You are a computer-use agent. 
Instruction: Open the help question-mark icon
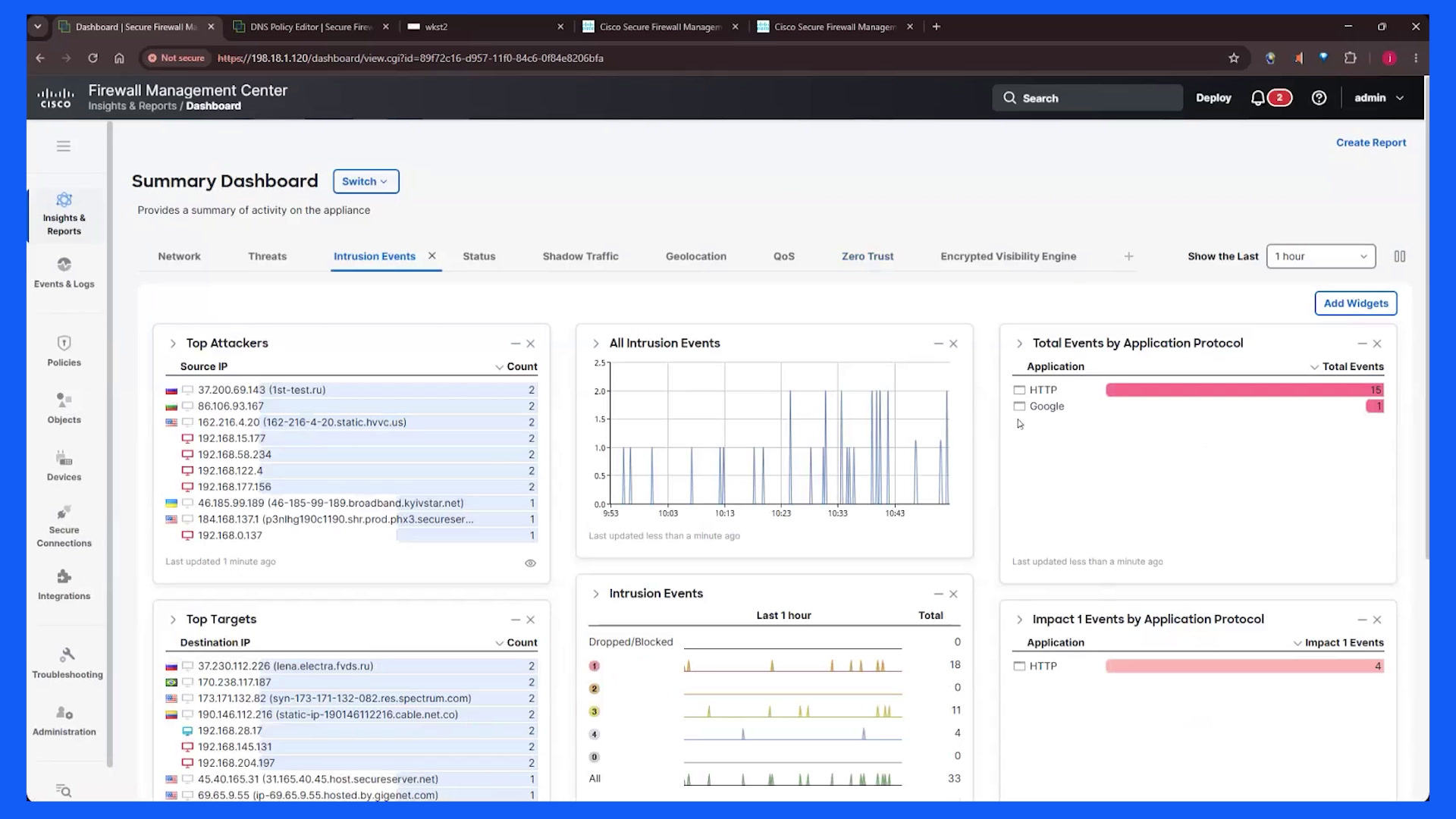click(1319, 98)
